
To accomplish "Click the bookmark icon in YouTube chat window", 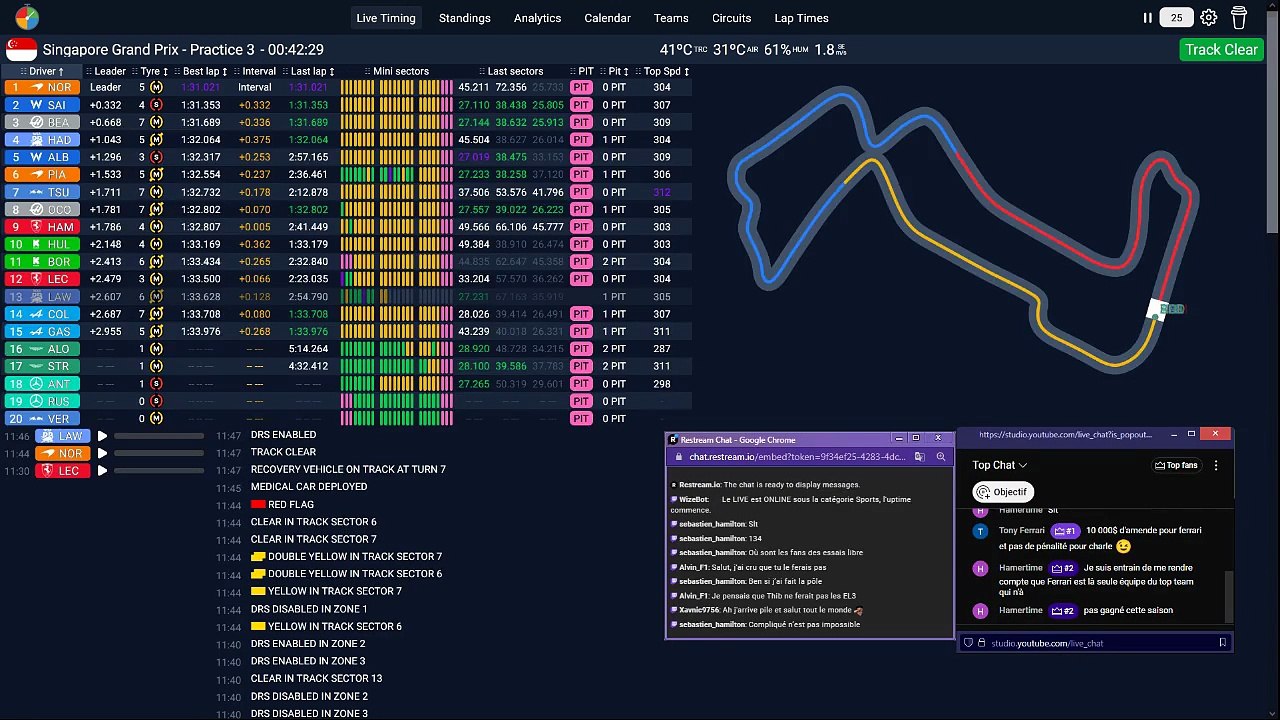I will tap(1222, 643).
